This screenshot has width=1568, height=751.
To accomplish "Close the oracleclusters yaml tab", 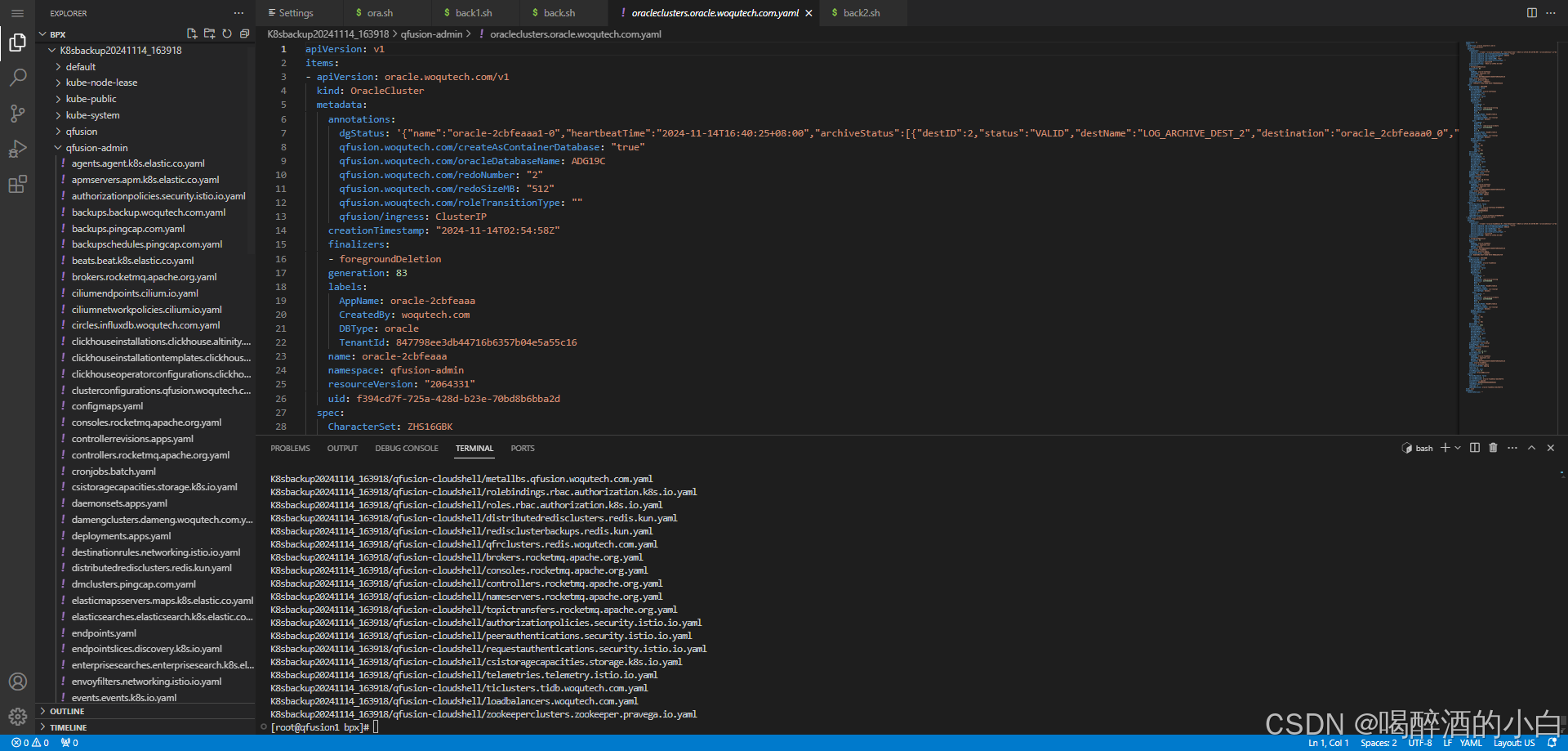I will tap(808, 13).
